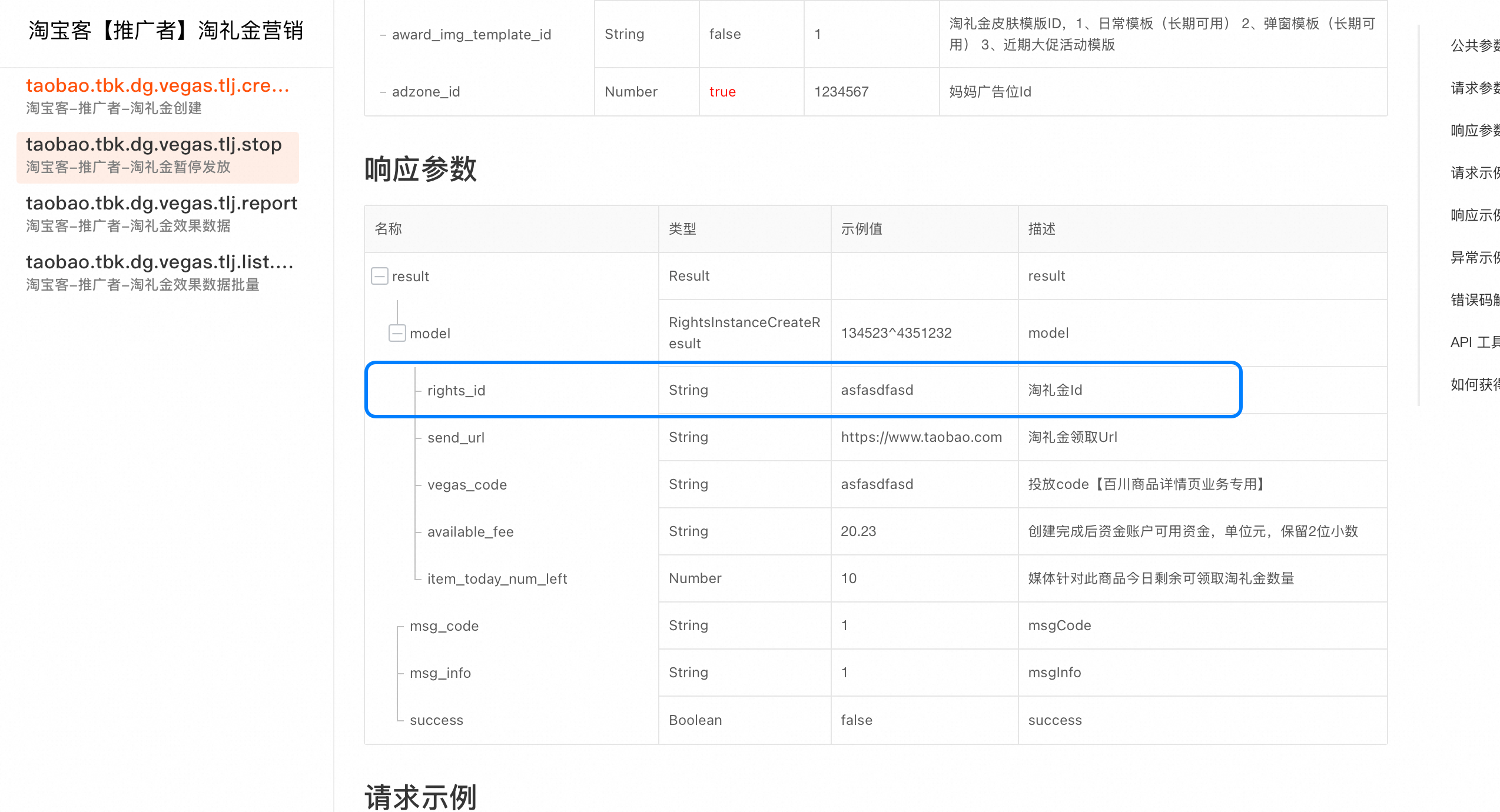Select the item_today_num_left parameter name
Image resolution: width=1500 pixels, height=812 pixels.
[x=497, y=578]
